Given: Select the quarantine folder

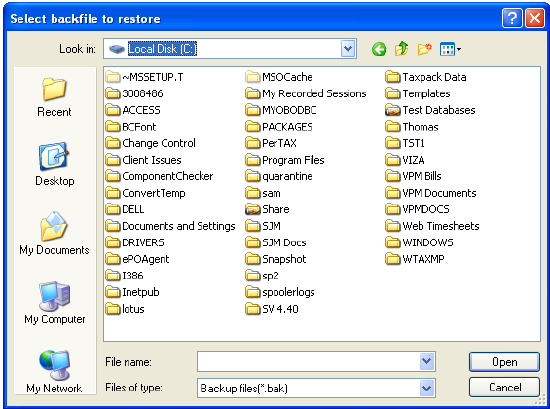Looking at the screenshot, I should coord(279,176).
